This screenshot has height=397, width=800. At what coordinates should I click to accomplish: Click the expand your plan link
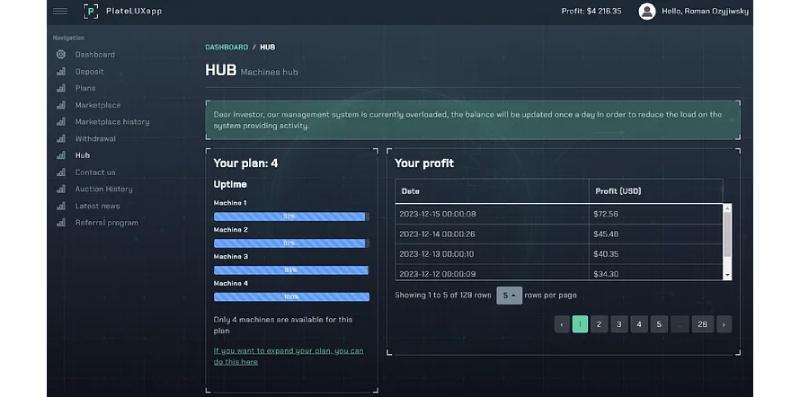[288, 356]
